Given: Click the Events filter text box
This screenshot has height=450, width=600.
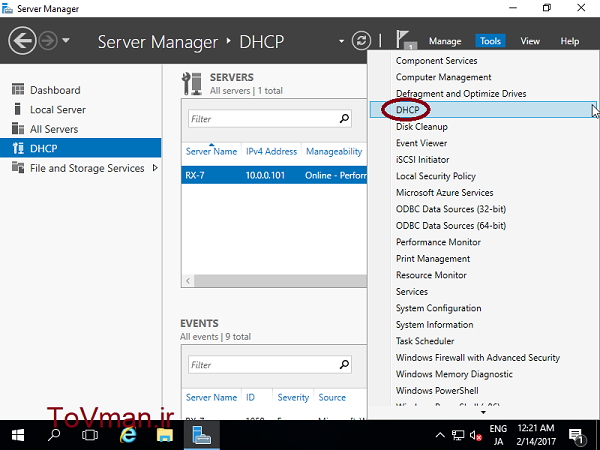Looking at the screenshot, I should [x=264, y=365].
